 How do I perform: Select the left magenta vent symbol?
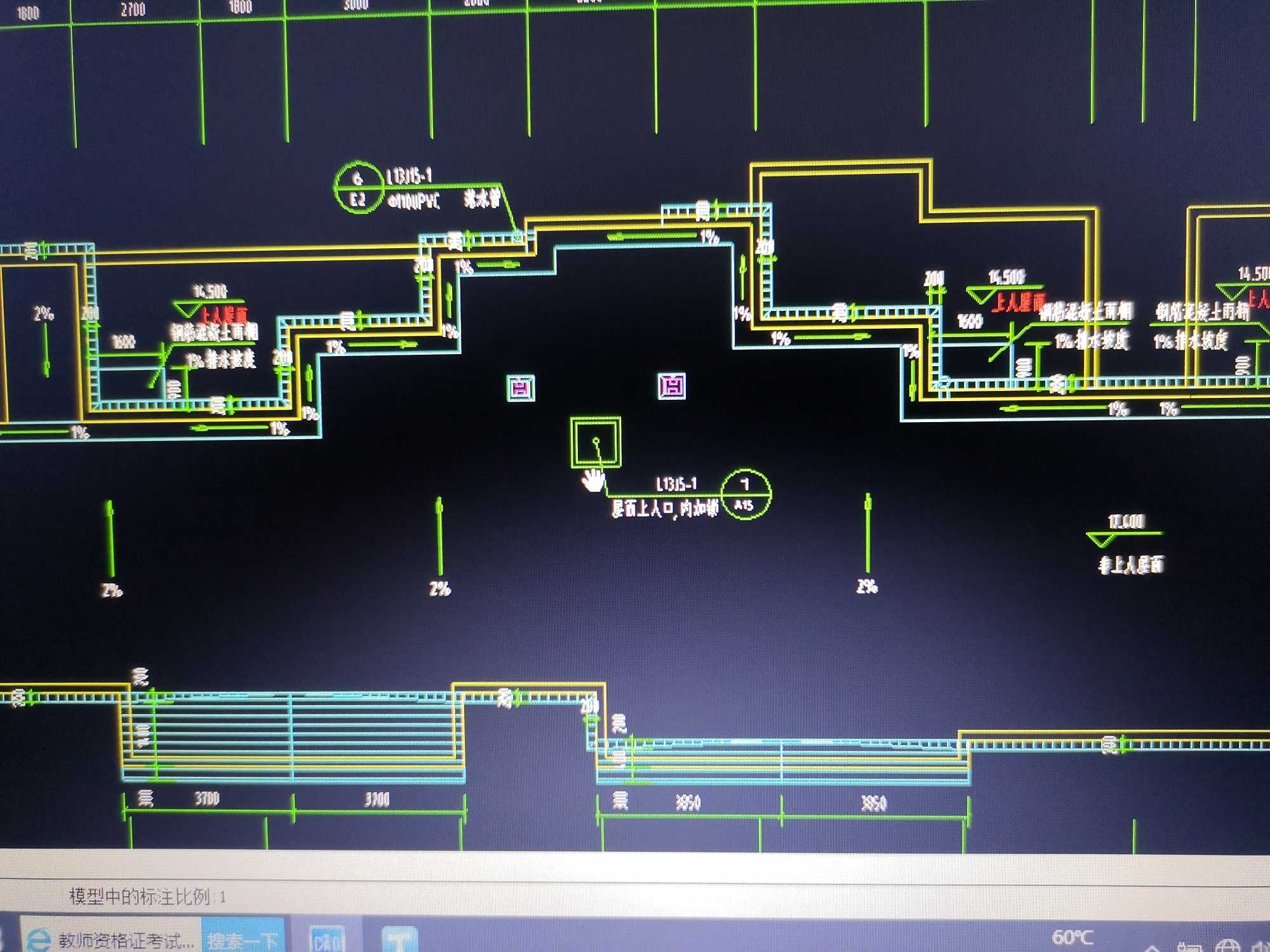click(x=521, y=388)
